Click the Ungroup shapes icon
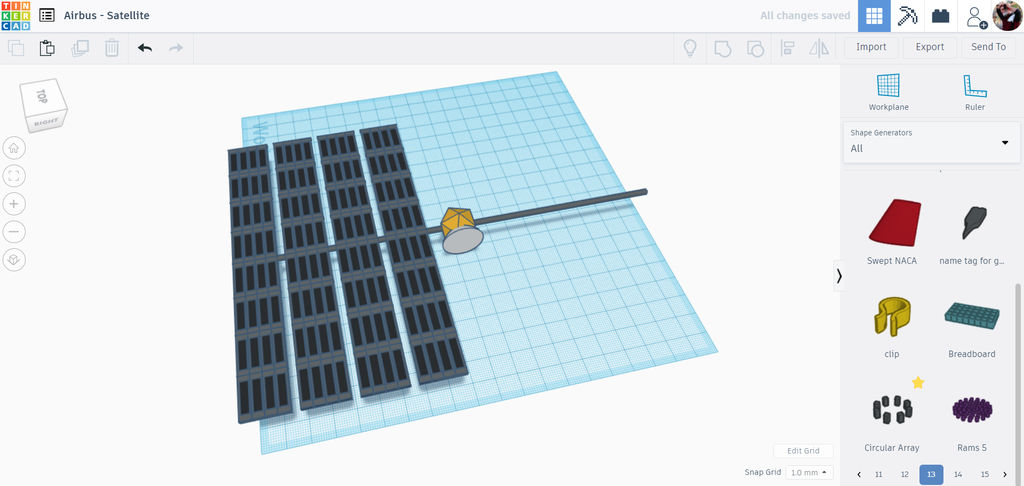 tap(755, 48)
